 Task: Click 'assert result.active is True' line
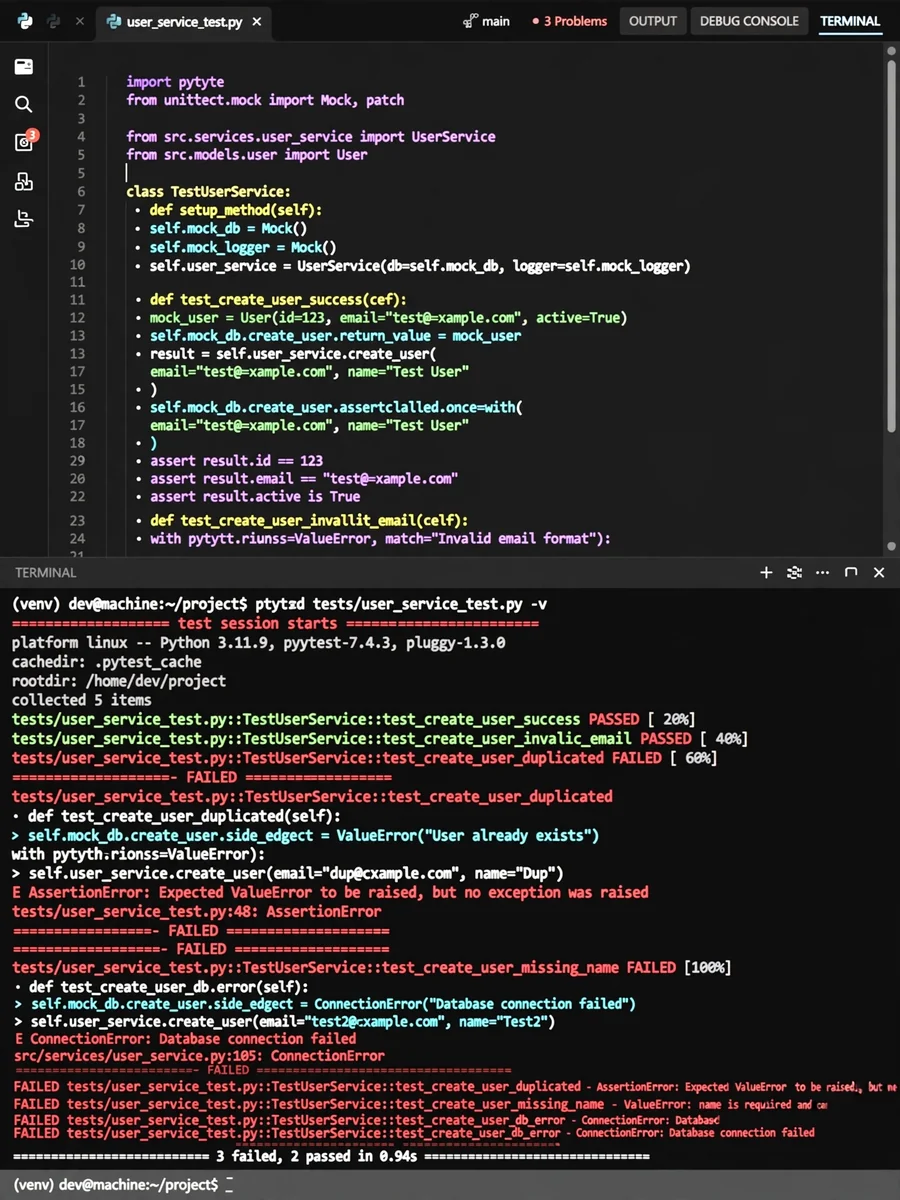pos(255,496)
